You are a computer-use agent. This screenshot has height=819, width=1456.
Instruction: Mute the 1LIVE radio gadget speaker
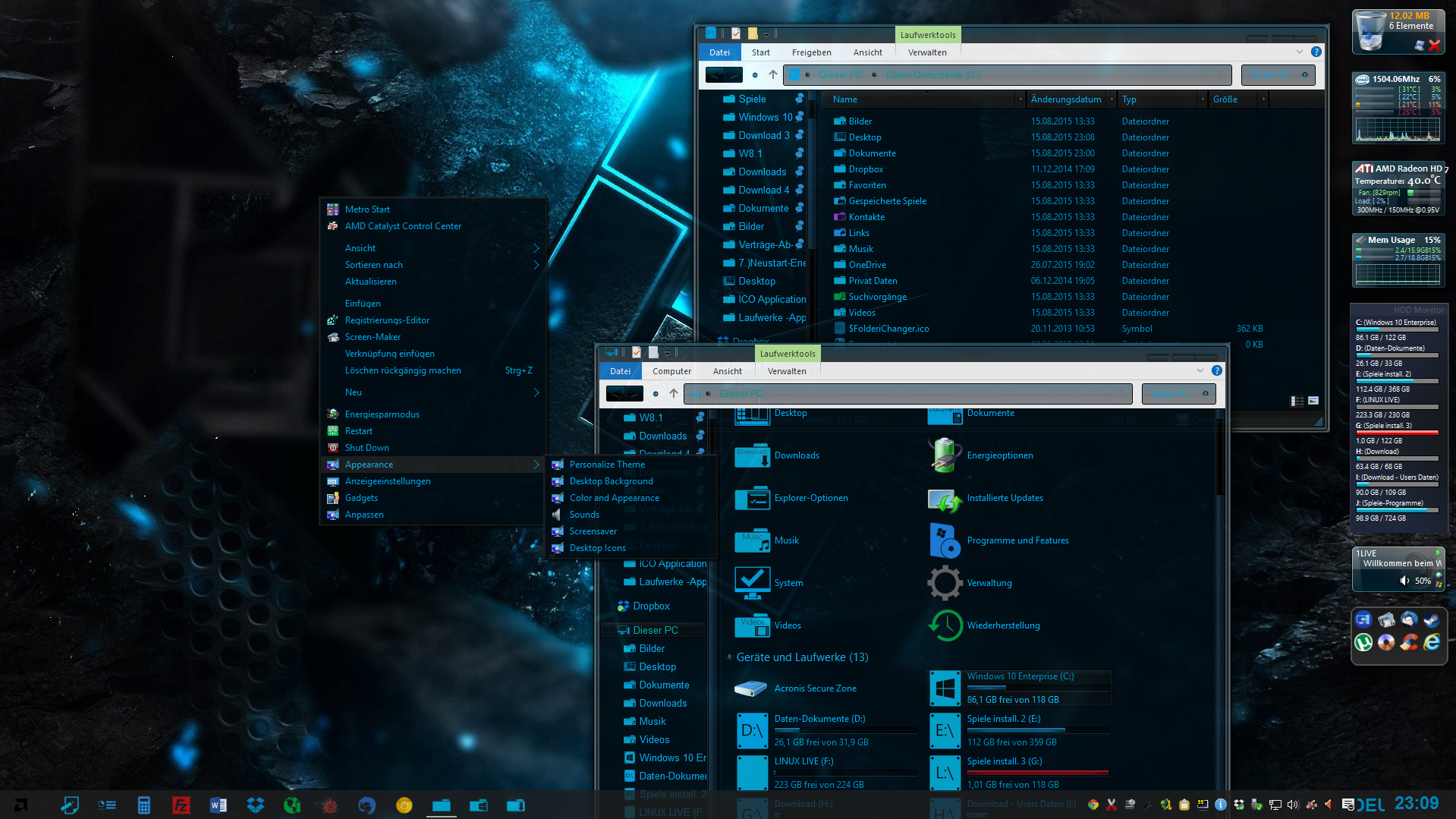pyautogui.click(x=1404, y=581)
